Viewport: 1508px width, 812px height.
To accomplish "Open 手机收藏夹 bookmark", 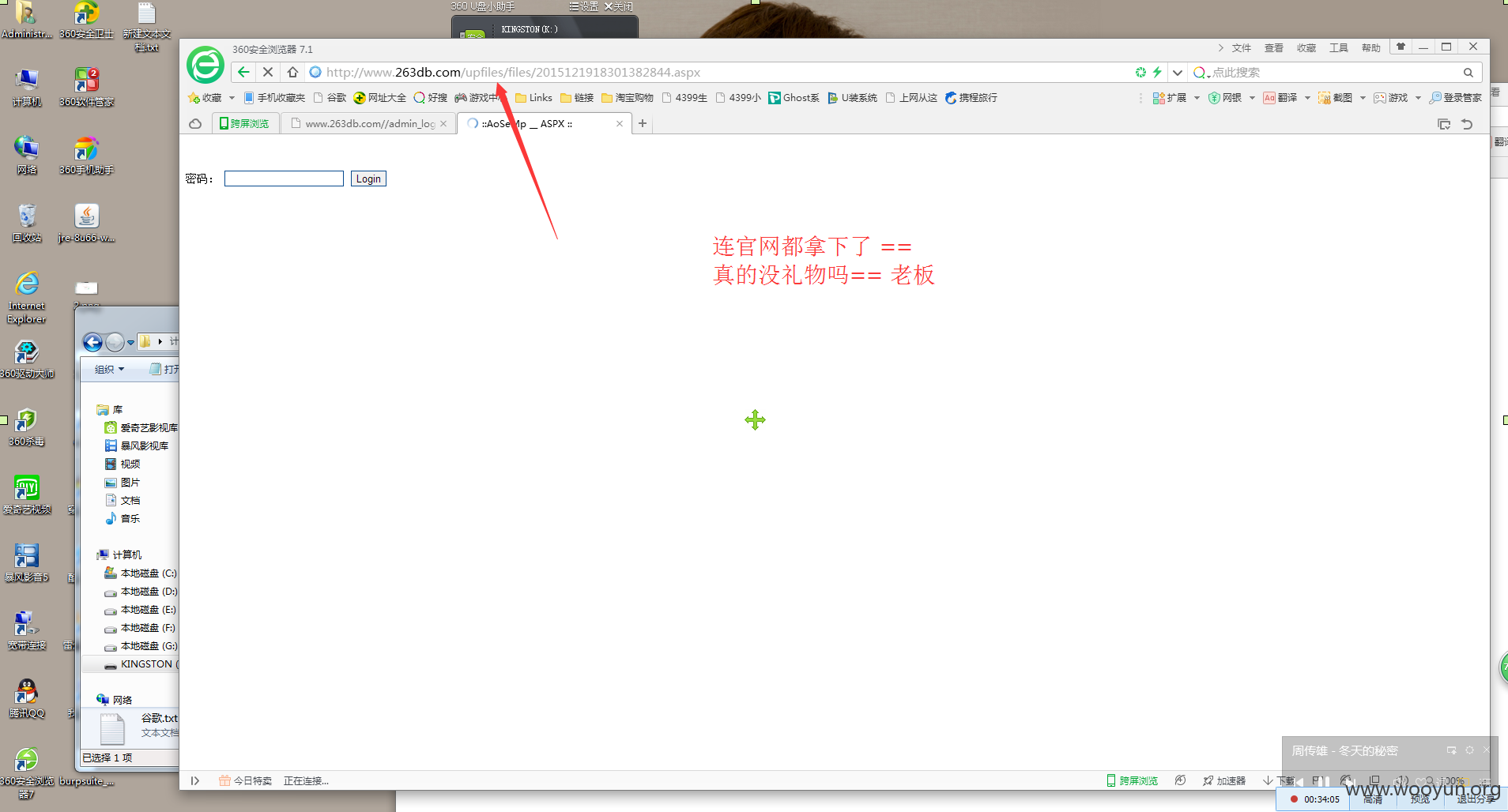I will 274,98.
